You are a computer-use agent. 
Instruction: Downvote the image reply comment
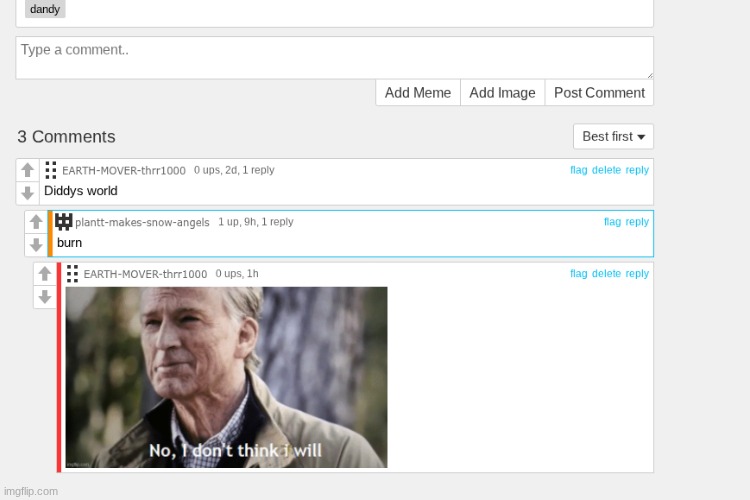click(44, 297)
